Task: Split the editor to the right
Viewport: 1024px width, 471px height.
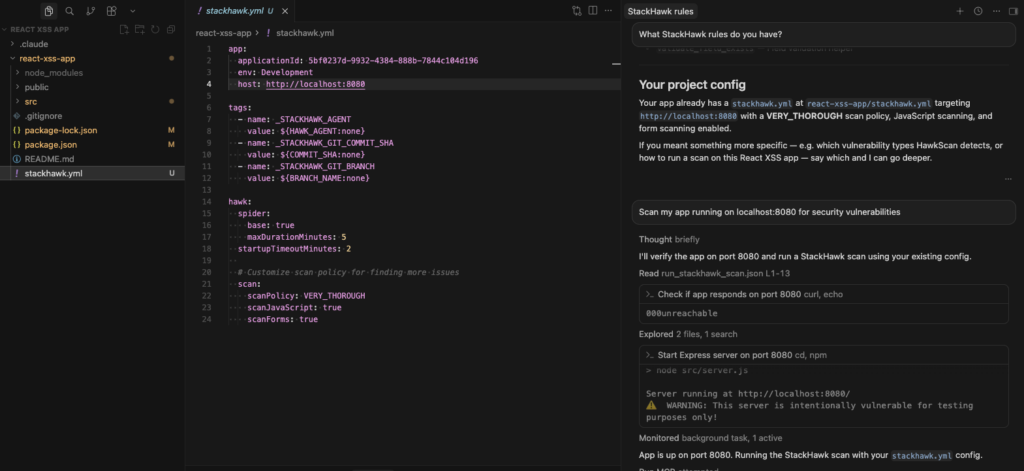Action: coord(592,11)
